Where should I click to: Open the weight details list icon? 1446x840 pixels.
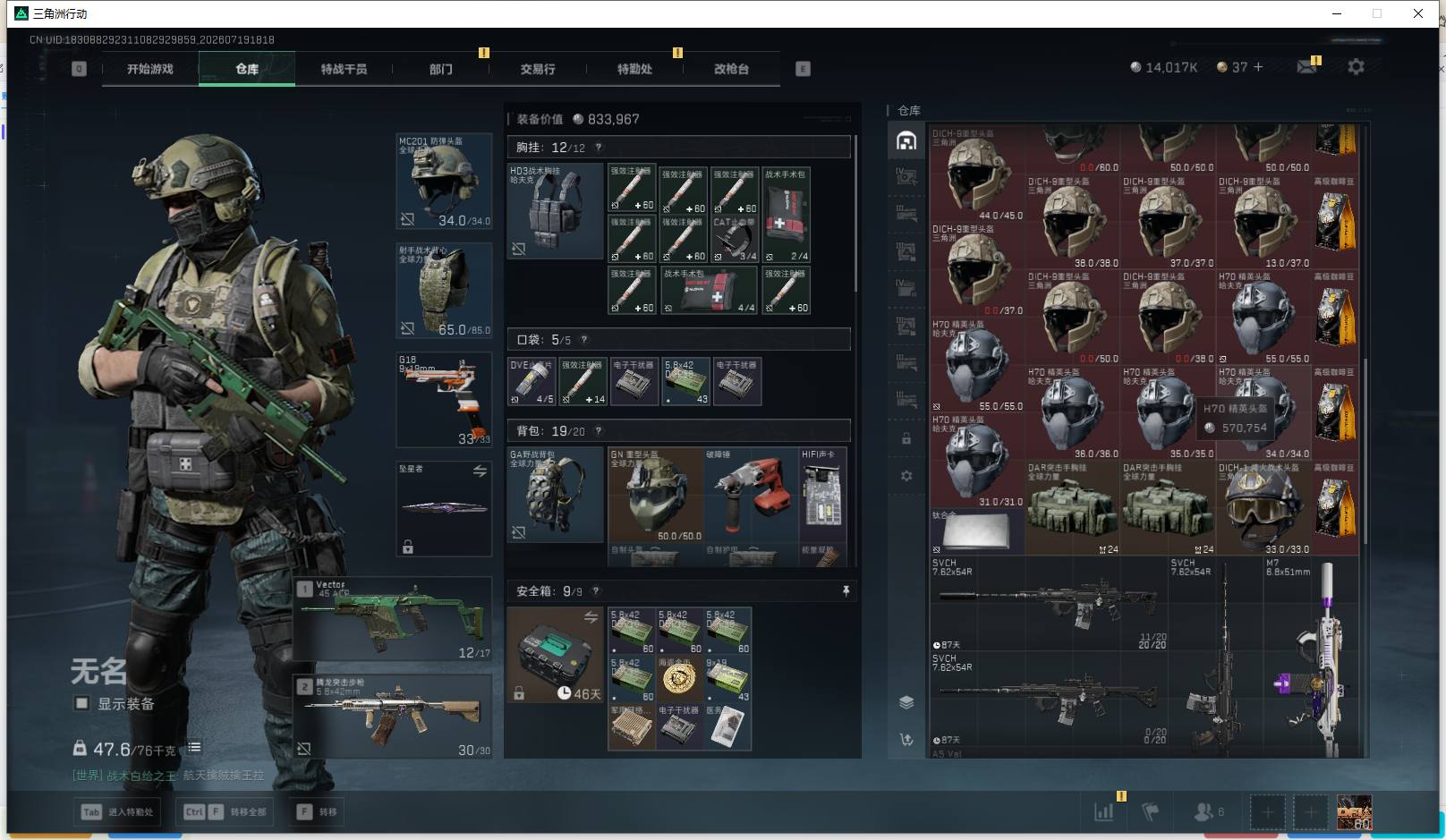pos(194,747)
